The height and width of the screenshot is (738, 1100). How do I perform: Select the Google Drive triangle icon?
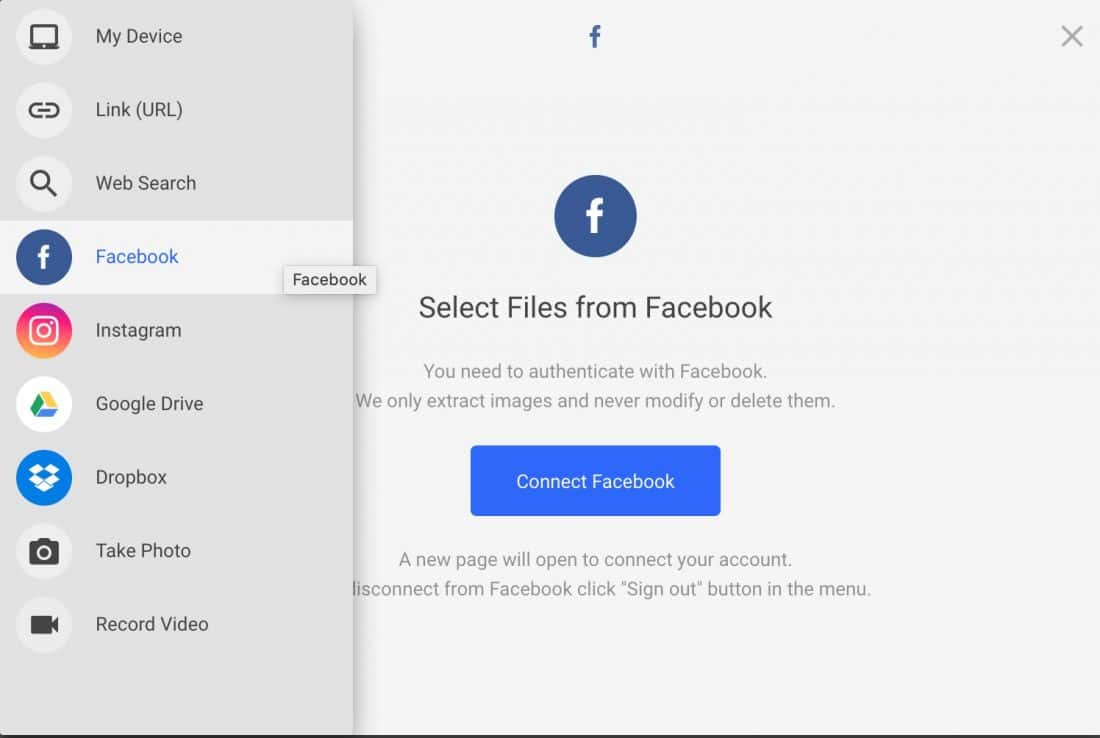point(43,404)
